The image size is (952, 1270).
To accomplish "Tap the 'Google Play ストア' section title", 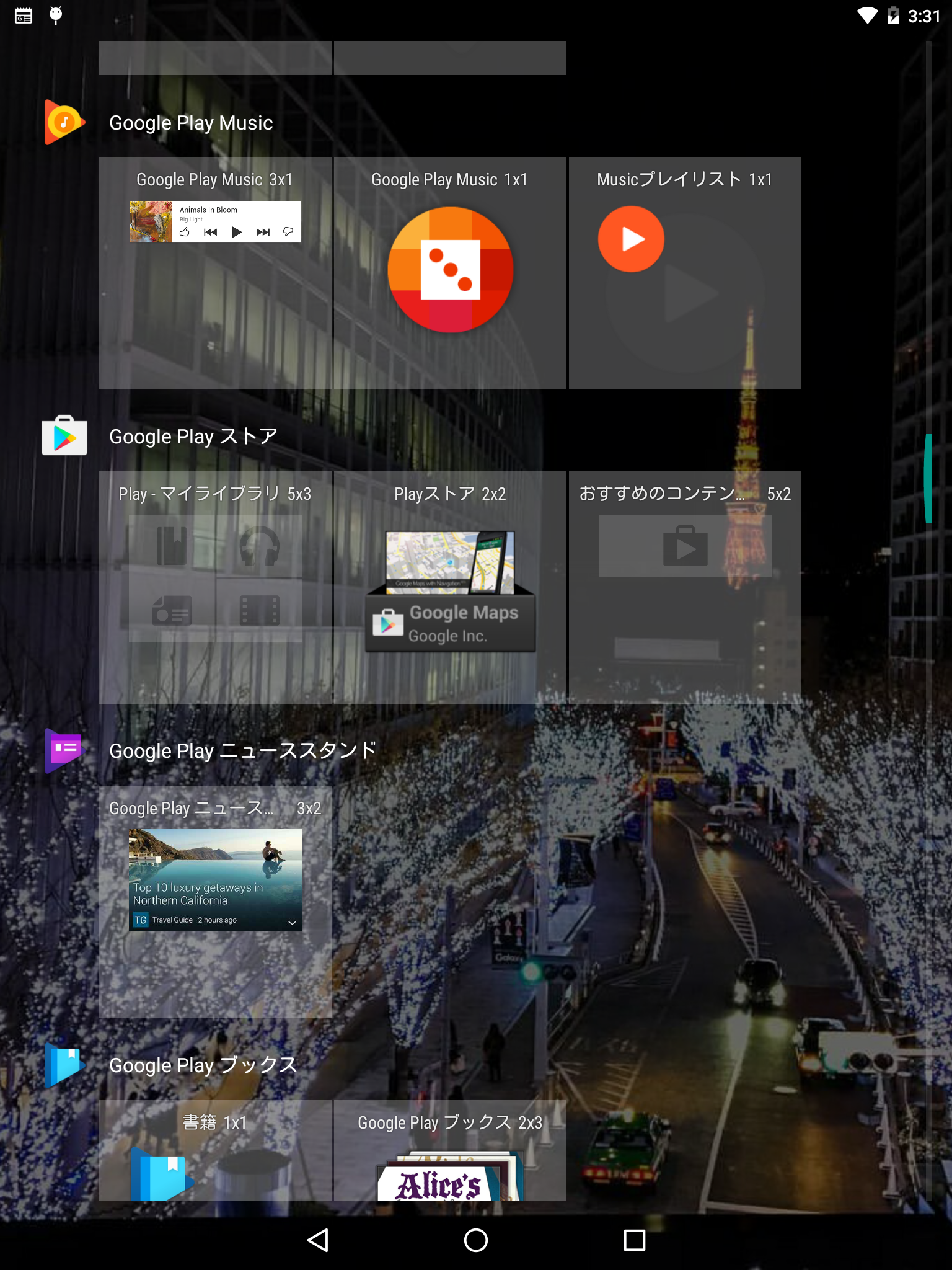I will (x=193, y=437).
